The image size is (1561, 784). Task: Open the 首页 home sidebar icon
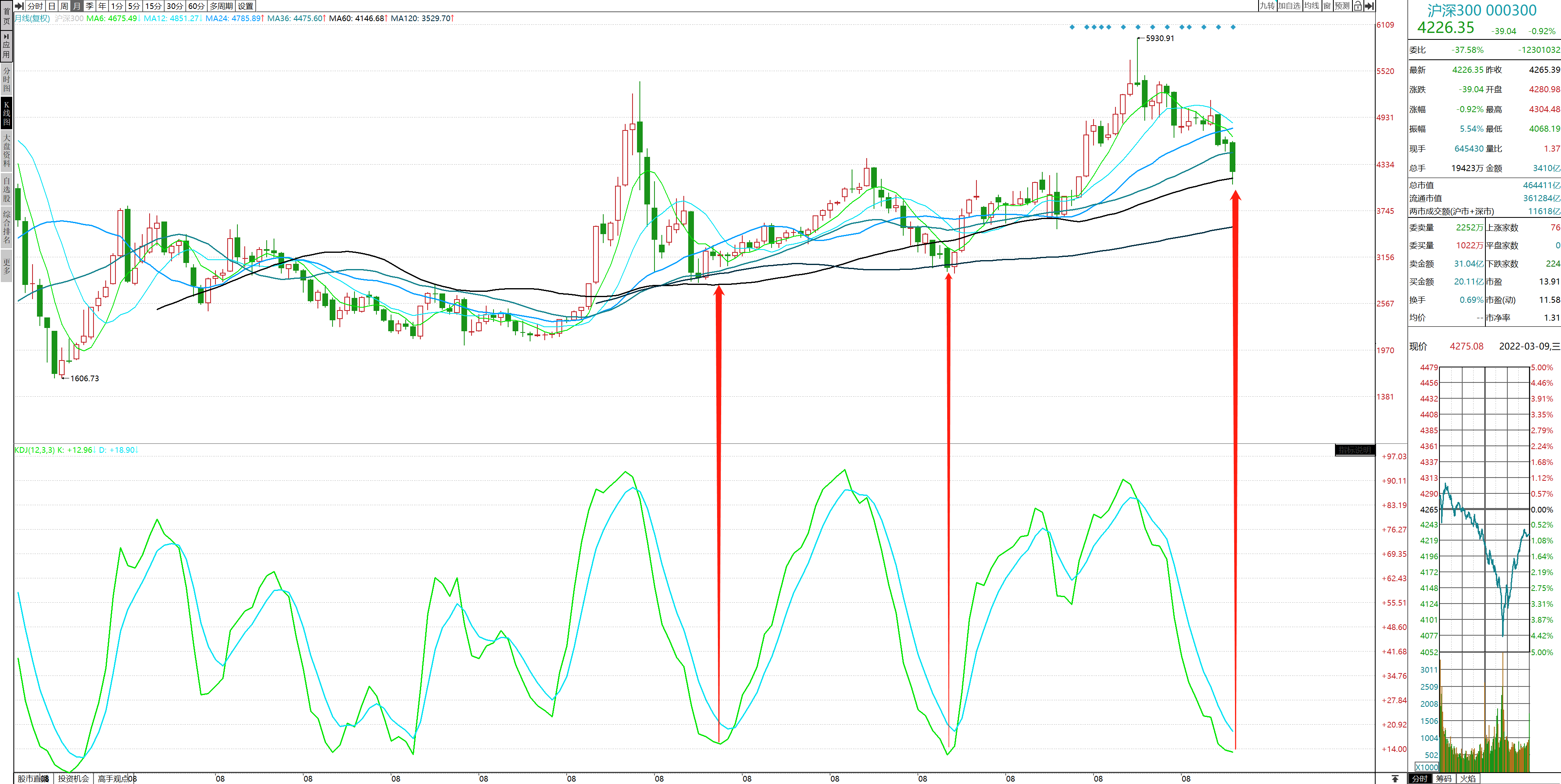click(7, 16)
